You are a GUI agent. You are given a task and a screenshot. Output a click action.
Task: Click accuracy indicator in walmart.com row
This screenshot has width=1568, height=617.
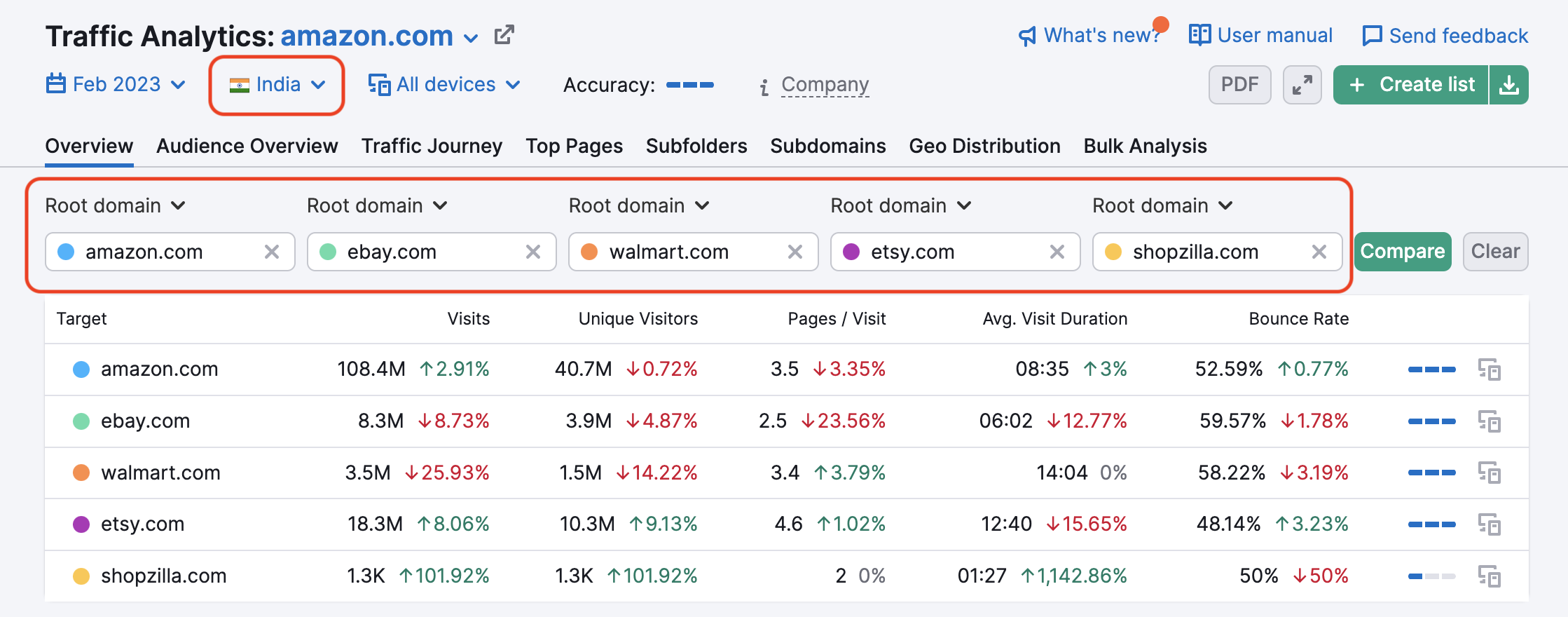point(1432,473)
